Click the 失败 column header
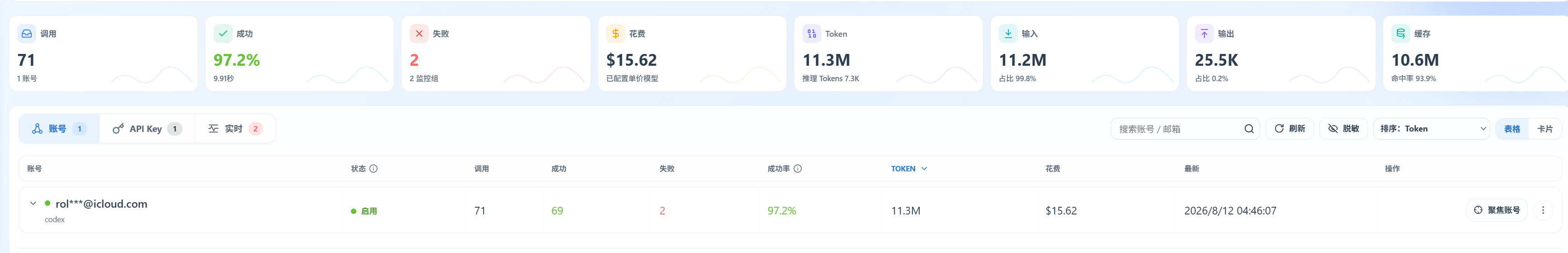Image resolution: width=1568 pixels, height=253 pixels. [667, 169]
